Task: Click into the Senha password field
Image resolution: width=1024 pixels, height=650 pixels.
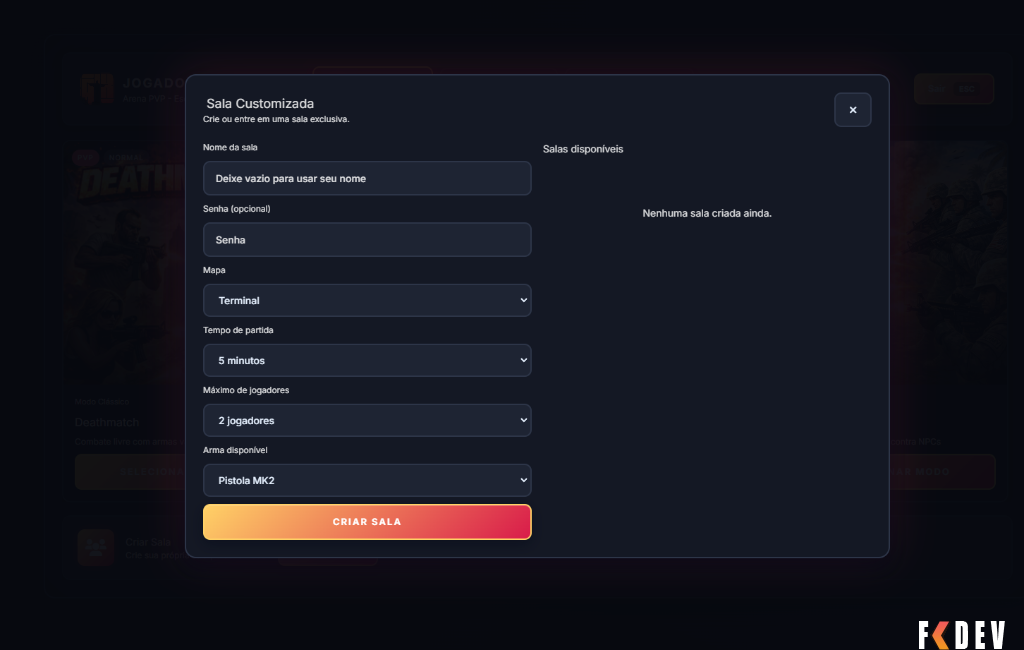Action: point(367,240)
